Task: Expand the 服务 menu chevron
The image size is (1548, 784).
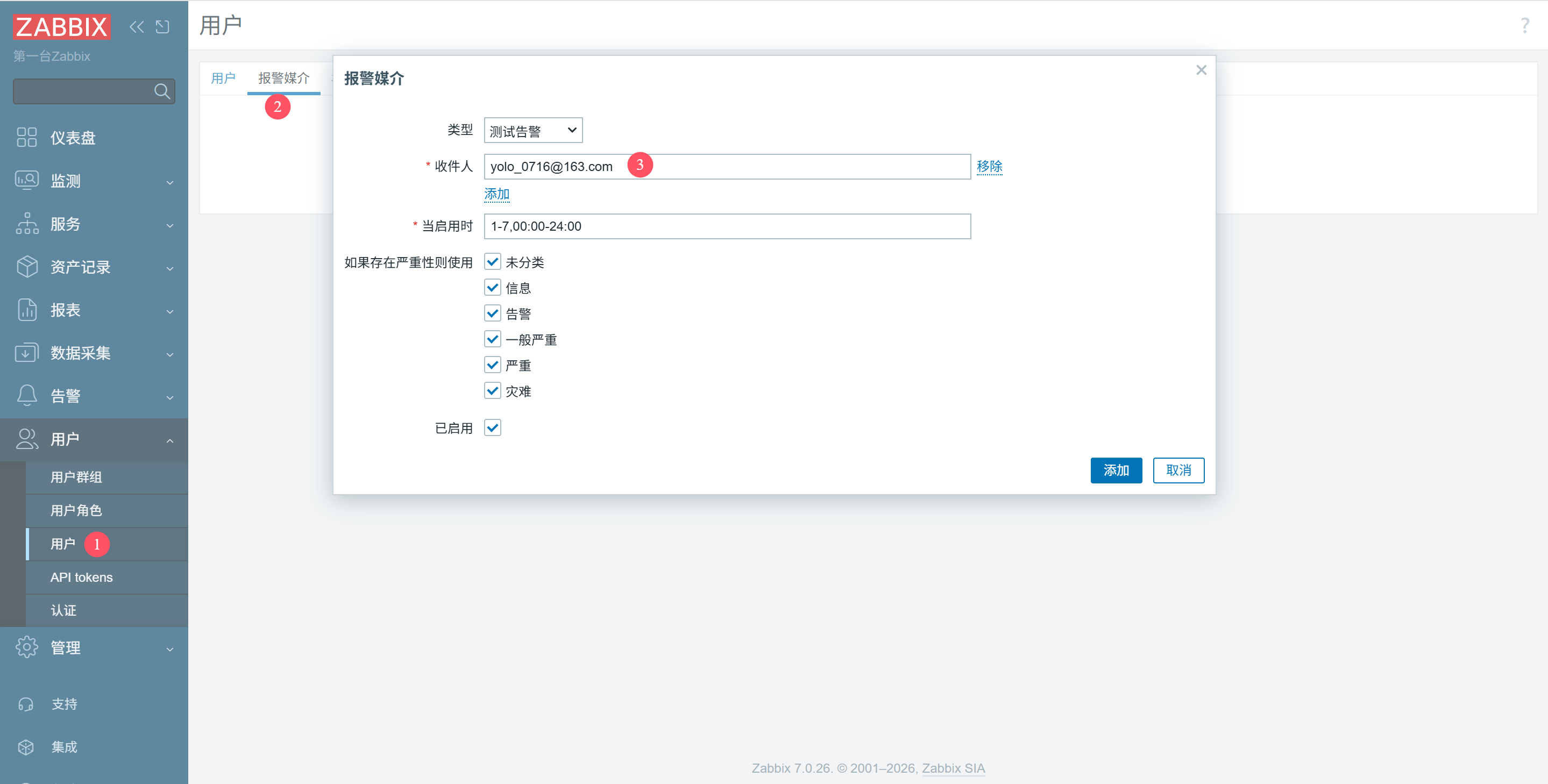Action: click(x=170, y=225)
